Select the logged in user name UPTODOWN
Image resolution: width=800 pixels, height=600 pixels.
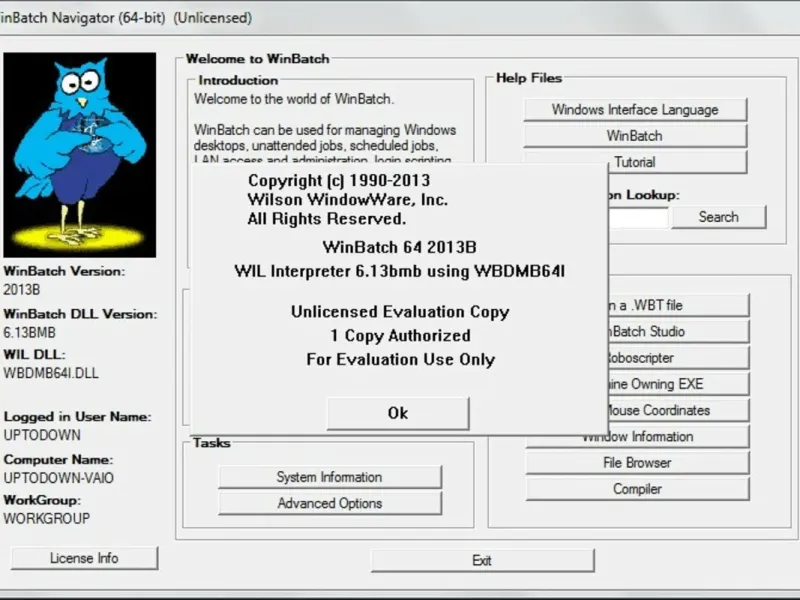pos(42,435)
